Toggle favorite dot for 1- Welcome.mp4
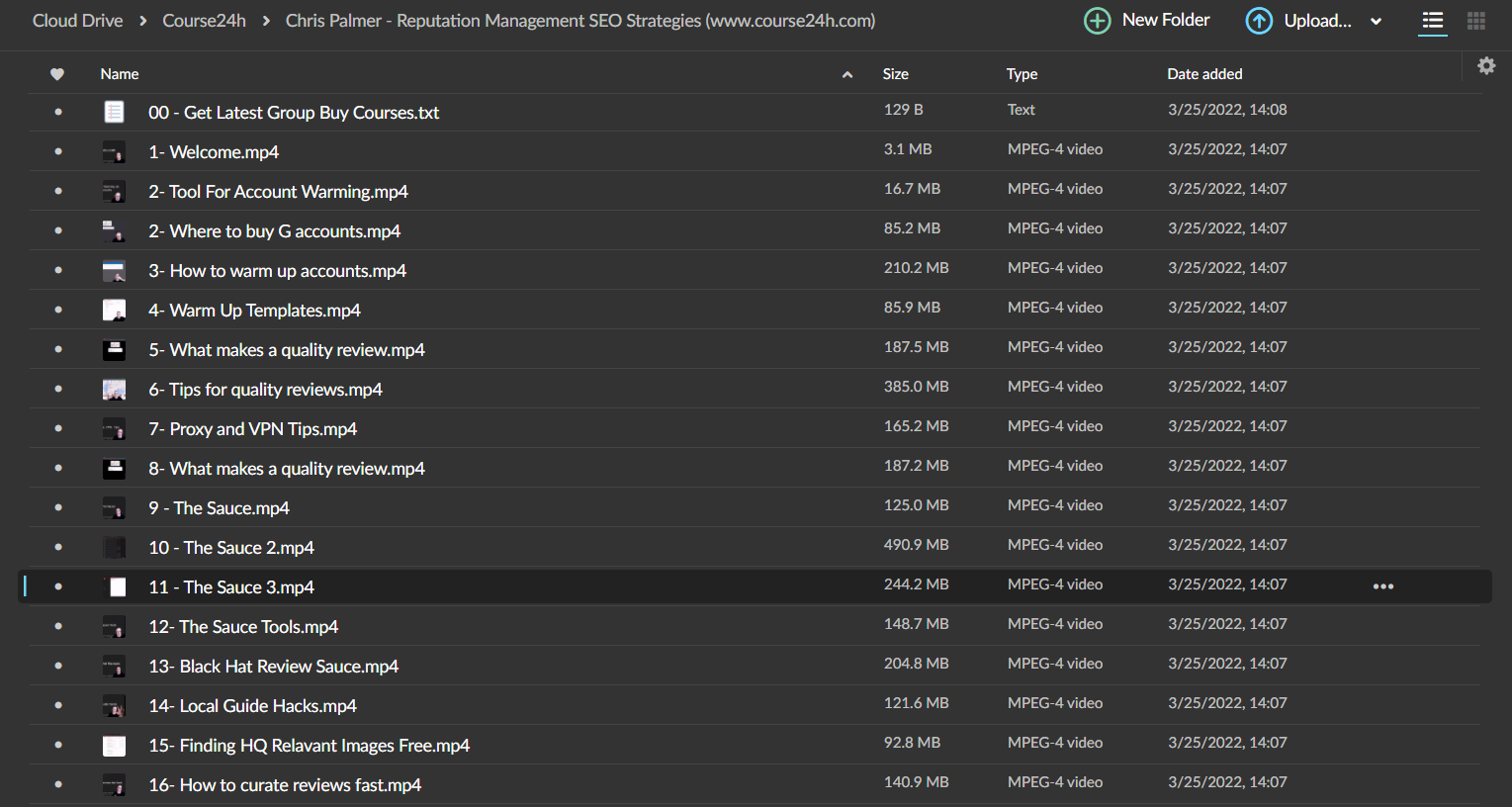Screen dimensions: 1512x807 point(58,151)
